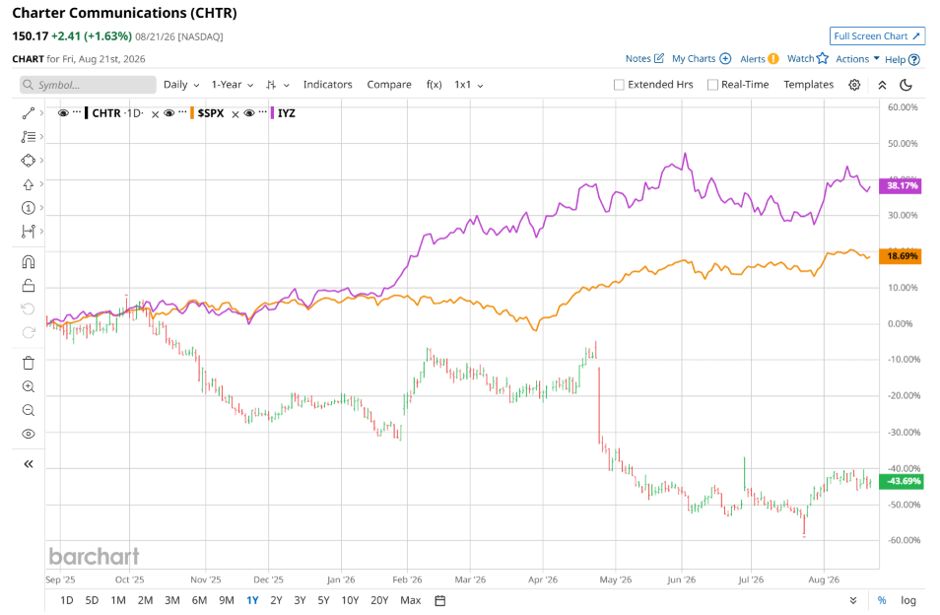Click Full Screen Chart button

pos(877,36)
